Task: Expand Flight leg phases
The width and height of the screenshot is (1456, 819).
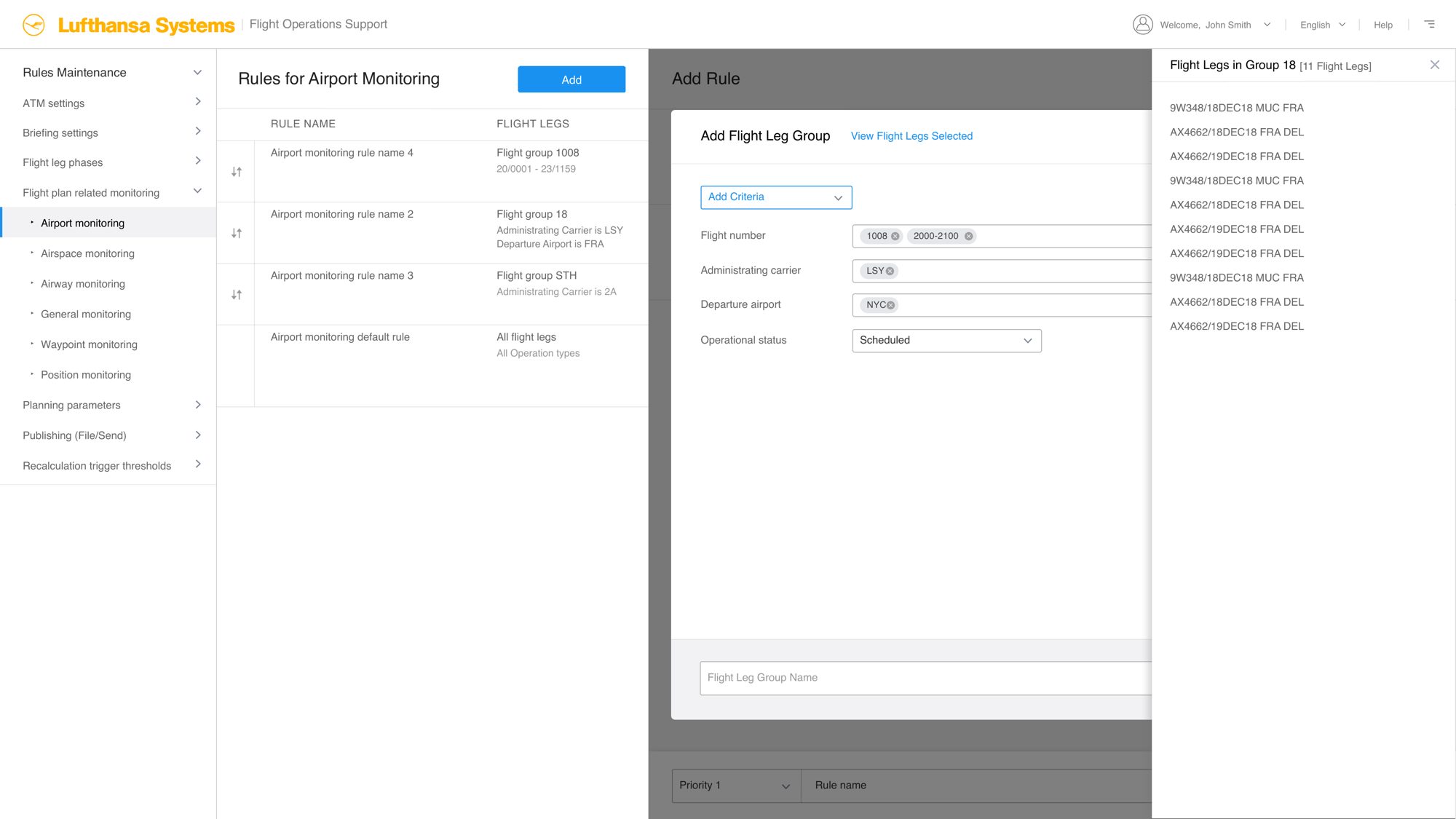Action: pyautogui.click(x=198, y=161)
